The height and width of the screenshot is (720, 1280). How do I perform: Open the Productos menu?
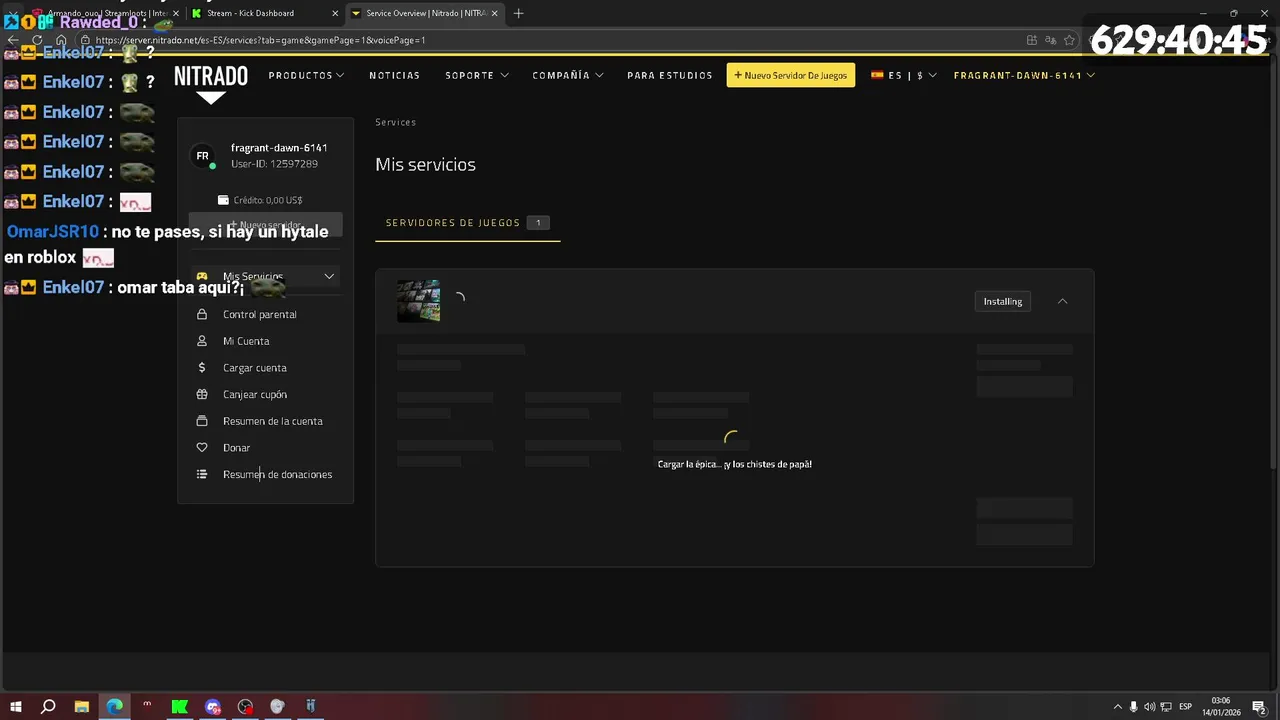click(x=306, y=75)
